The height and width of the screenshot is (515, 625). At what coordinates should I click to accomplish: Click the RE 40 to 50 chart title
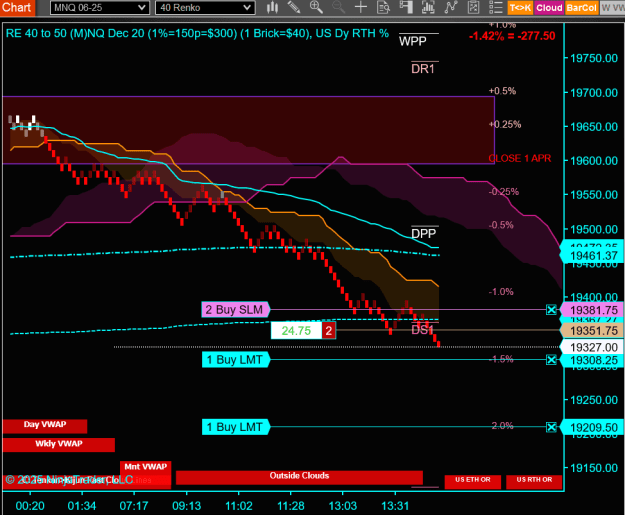pyautogui.click(x=197, y=33)
